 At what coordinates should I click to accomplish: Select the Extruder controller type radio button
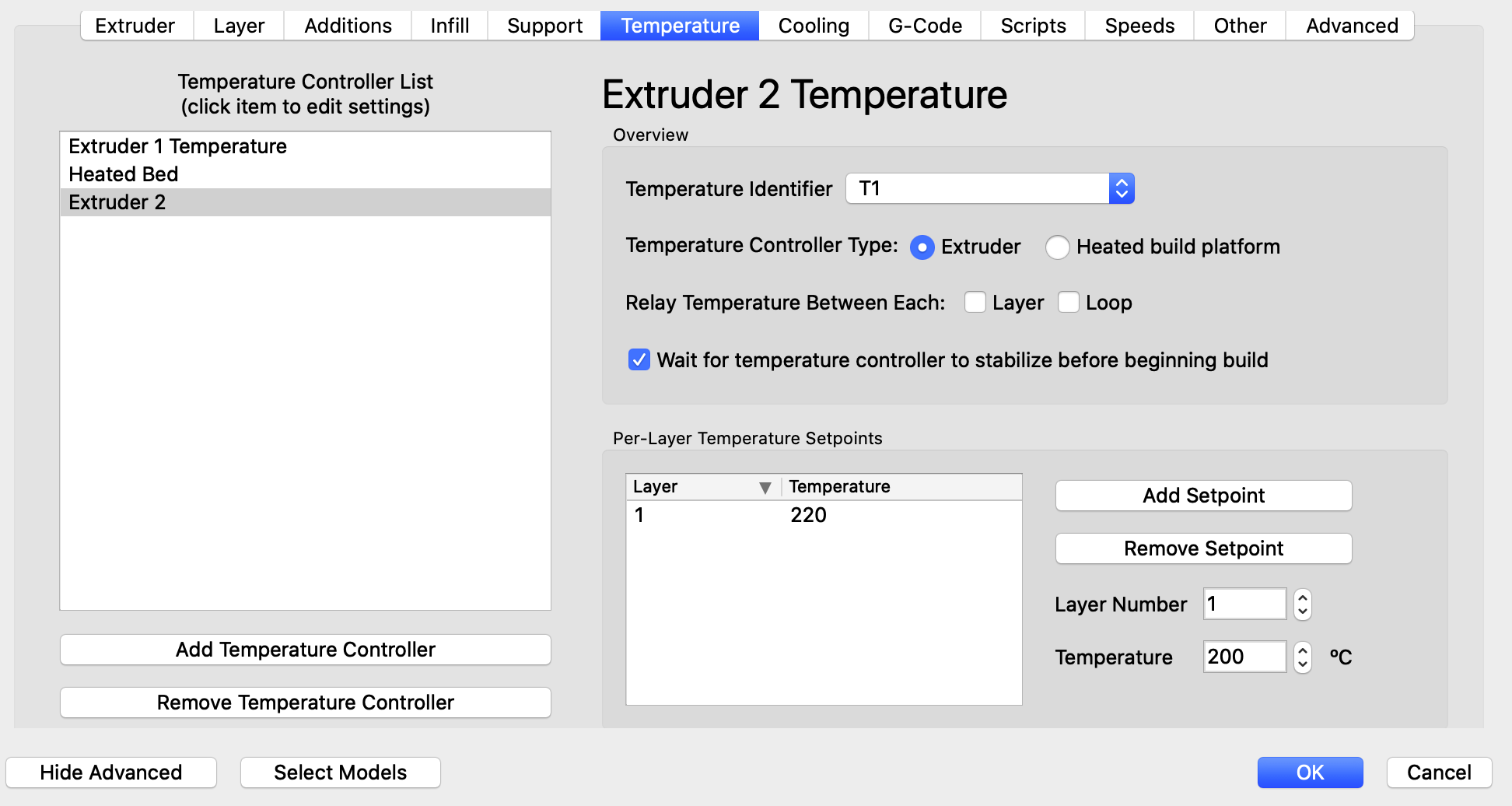(922, 247)
